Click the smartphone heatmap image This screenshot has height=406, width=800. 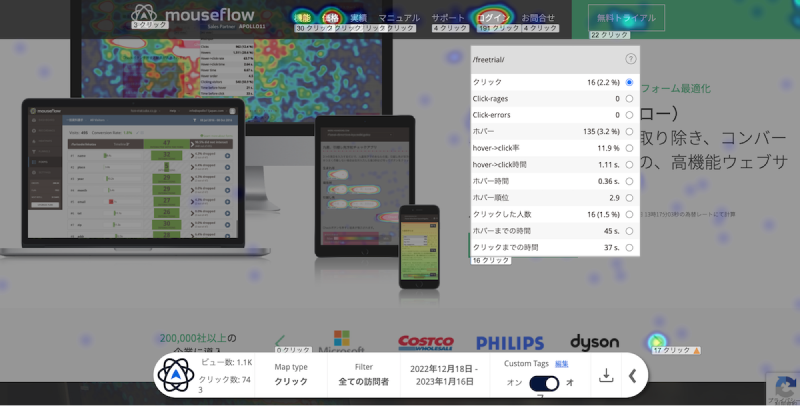(x=419, y=247)
